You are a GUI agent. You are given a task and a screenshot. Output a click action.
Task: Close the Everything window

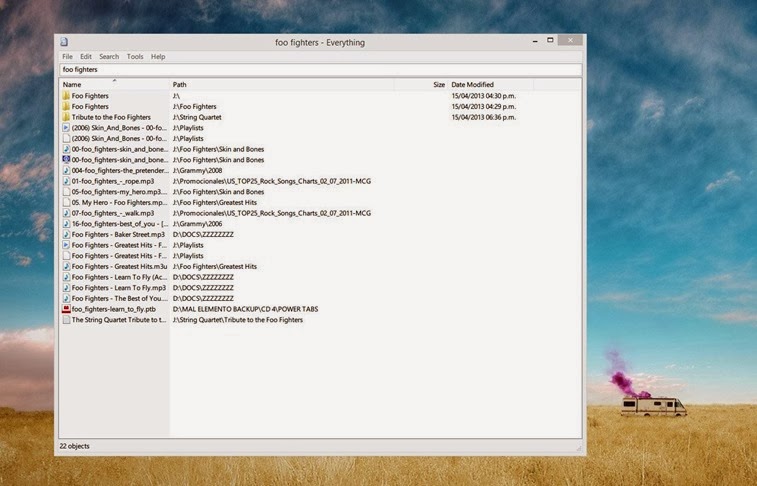point(570,40)
